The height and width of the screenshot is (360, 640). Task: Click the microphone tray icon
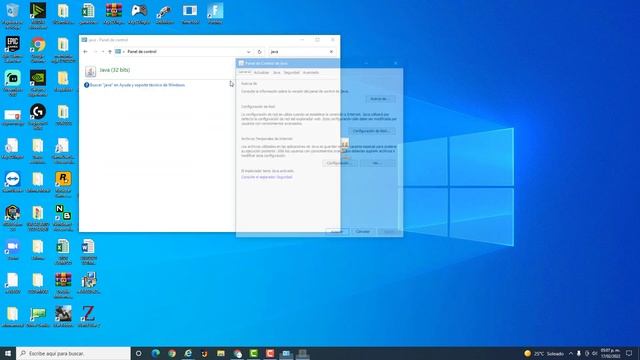coord(579,353)
